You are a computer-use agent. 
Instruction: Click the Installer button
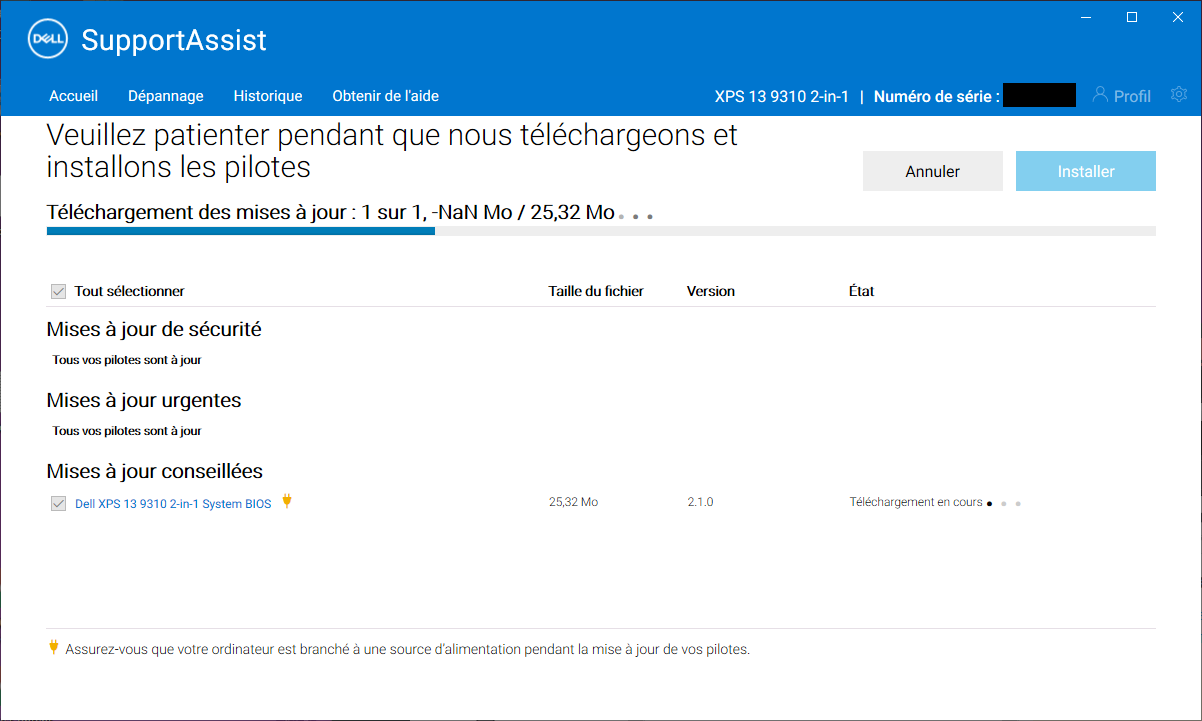(1085, 171)
